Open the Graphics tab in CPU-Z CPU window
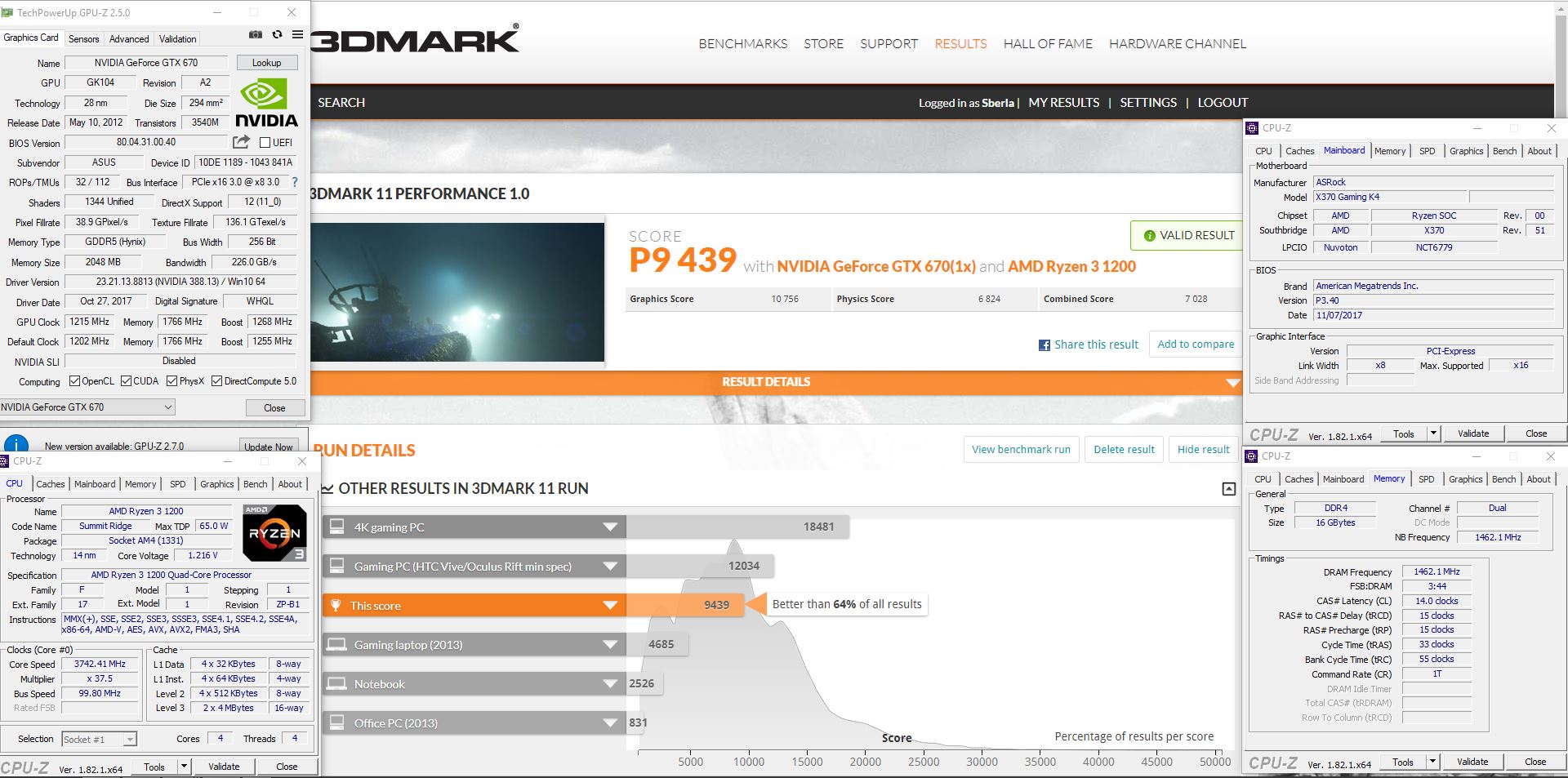 coord(216,484)
